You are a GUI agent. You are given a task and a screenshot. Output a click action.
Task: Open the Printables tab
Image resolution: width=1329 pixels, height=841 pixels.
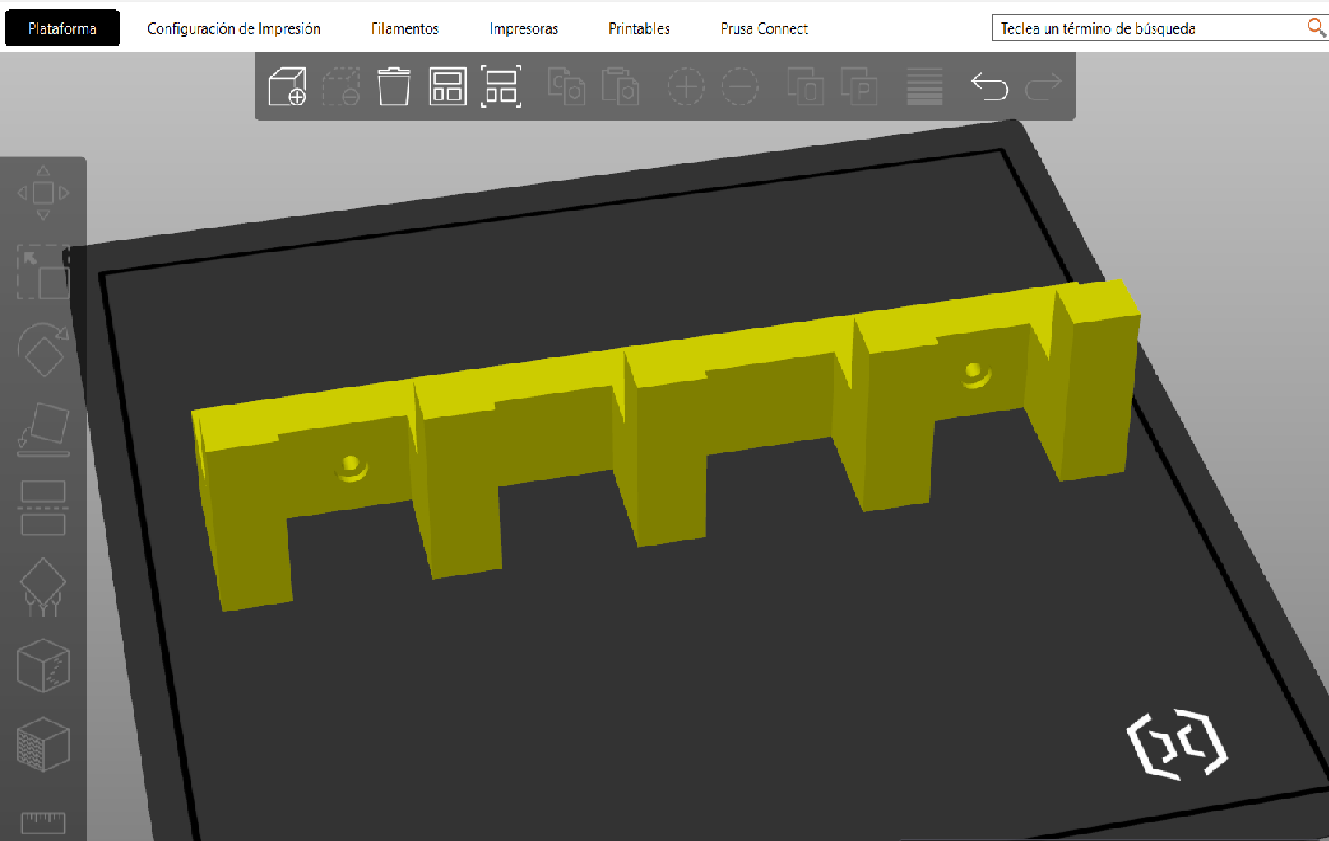tap(639, 28)
